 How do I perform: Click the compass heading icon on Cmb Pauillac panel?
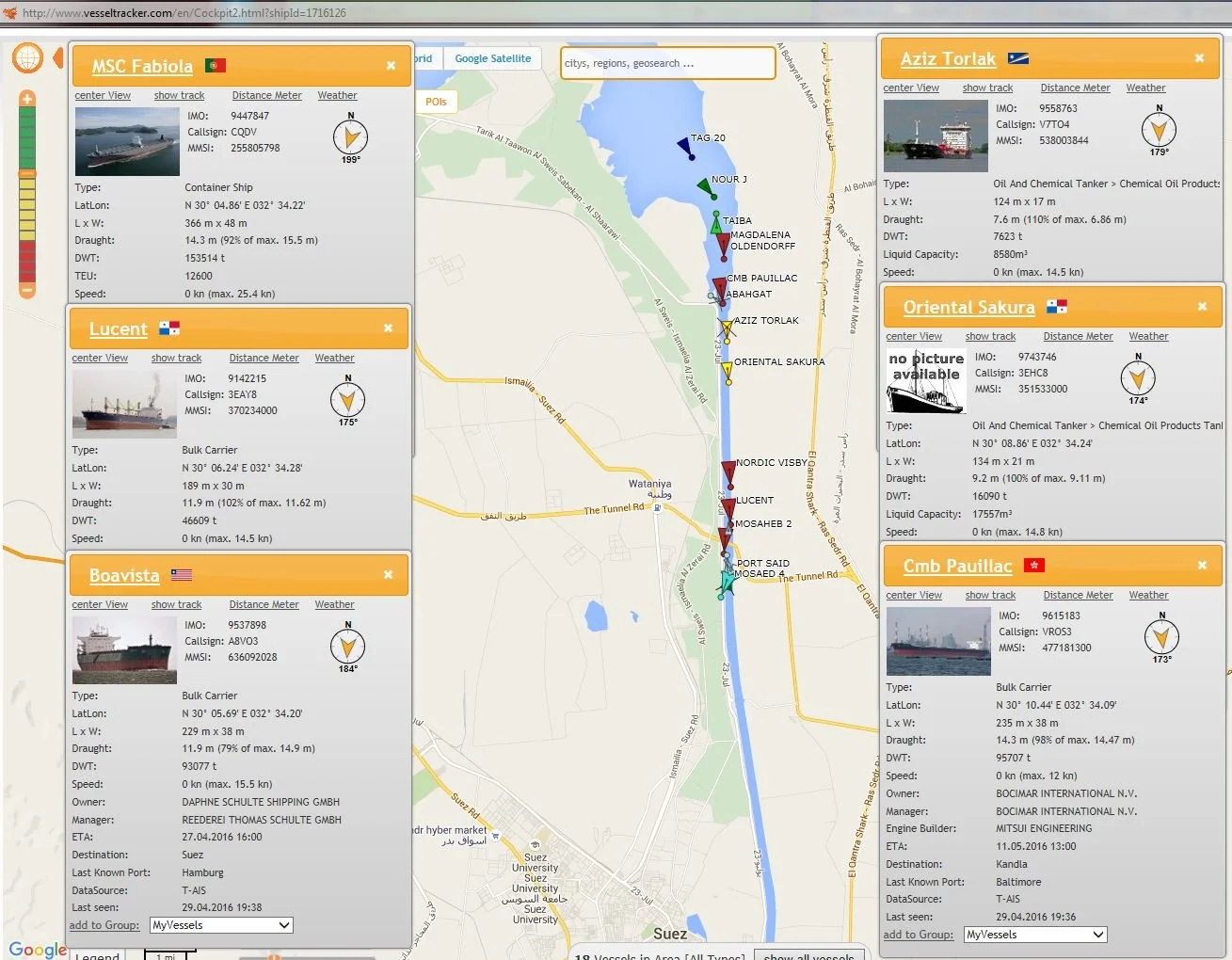(1161, 638)
